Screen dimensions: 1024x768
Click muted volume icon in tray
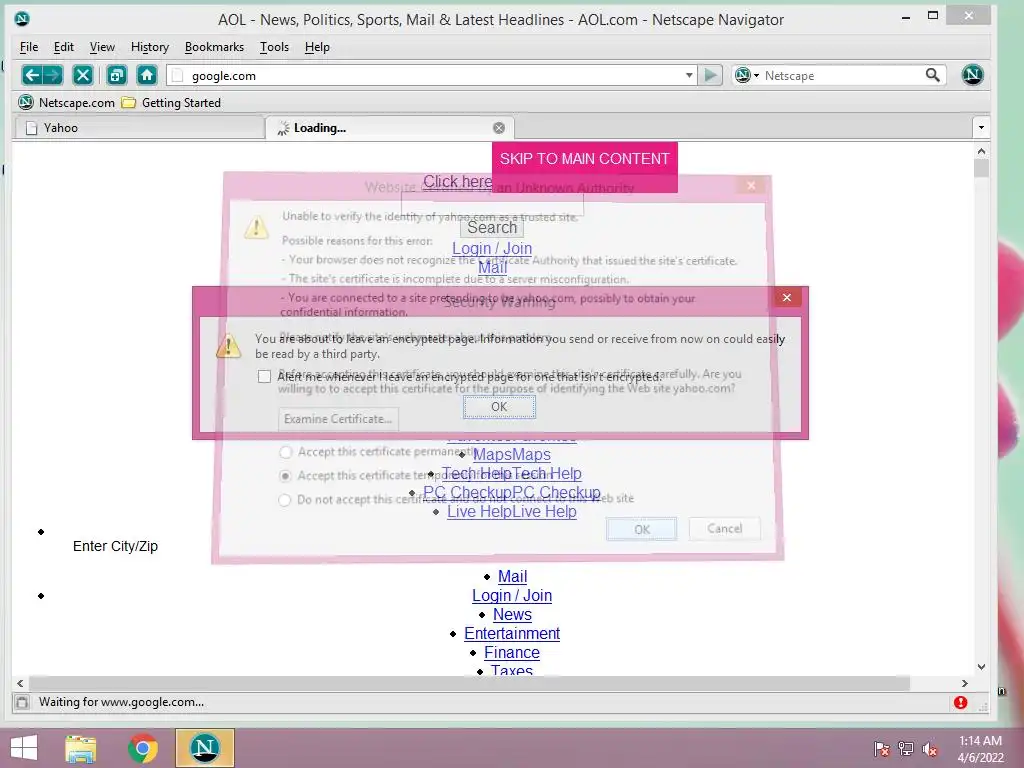(929, 748)
